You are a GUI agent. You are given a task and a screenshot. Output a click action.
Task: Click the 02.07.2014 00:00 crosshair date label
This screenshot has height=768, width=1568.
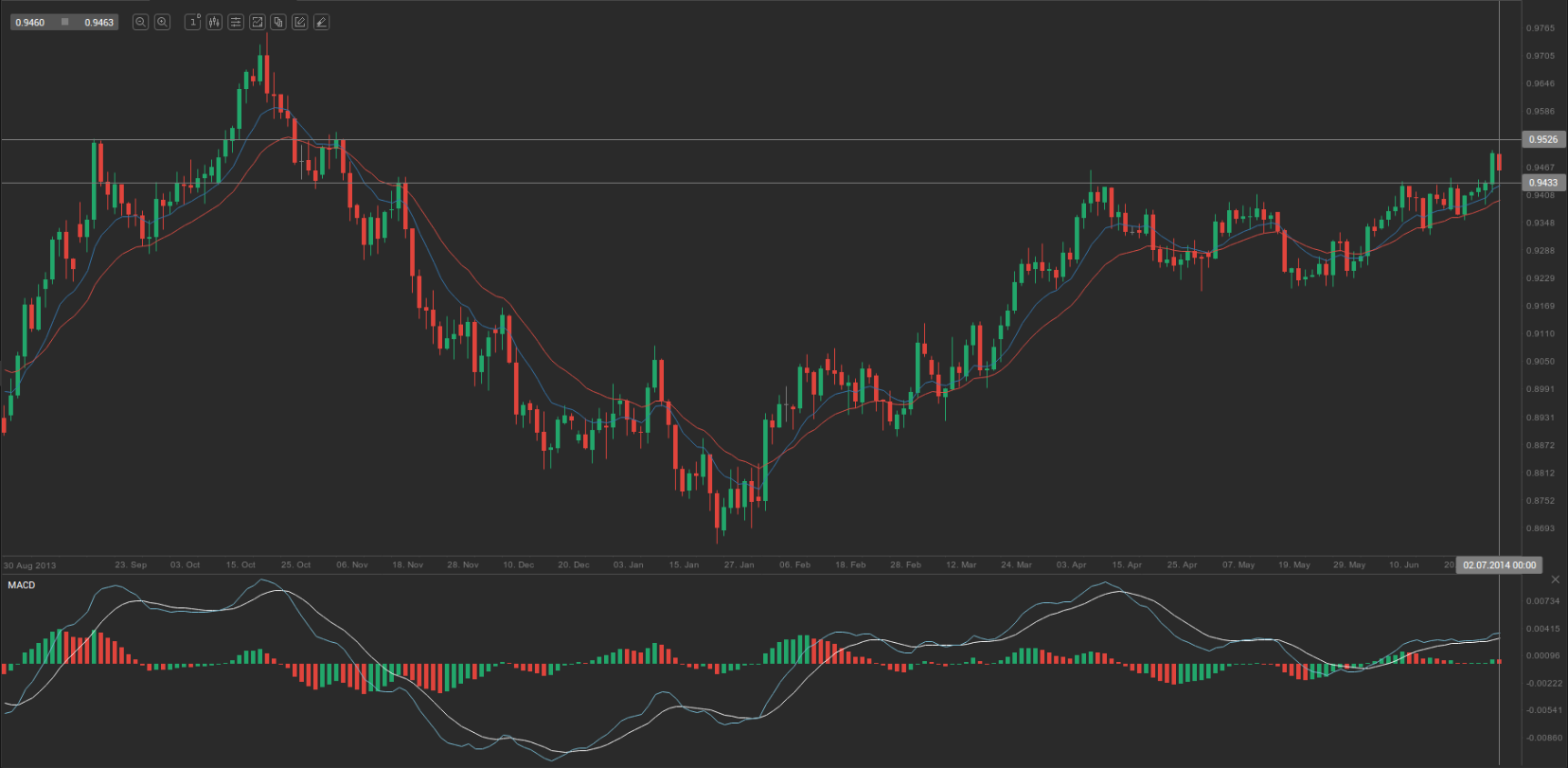click(1500, 565)
